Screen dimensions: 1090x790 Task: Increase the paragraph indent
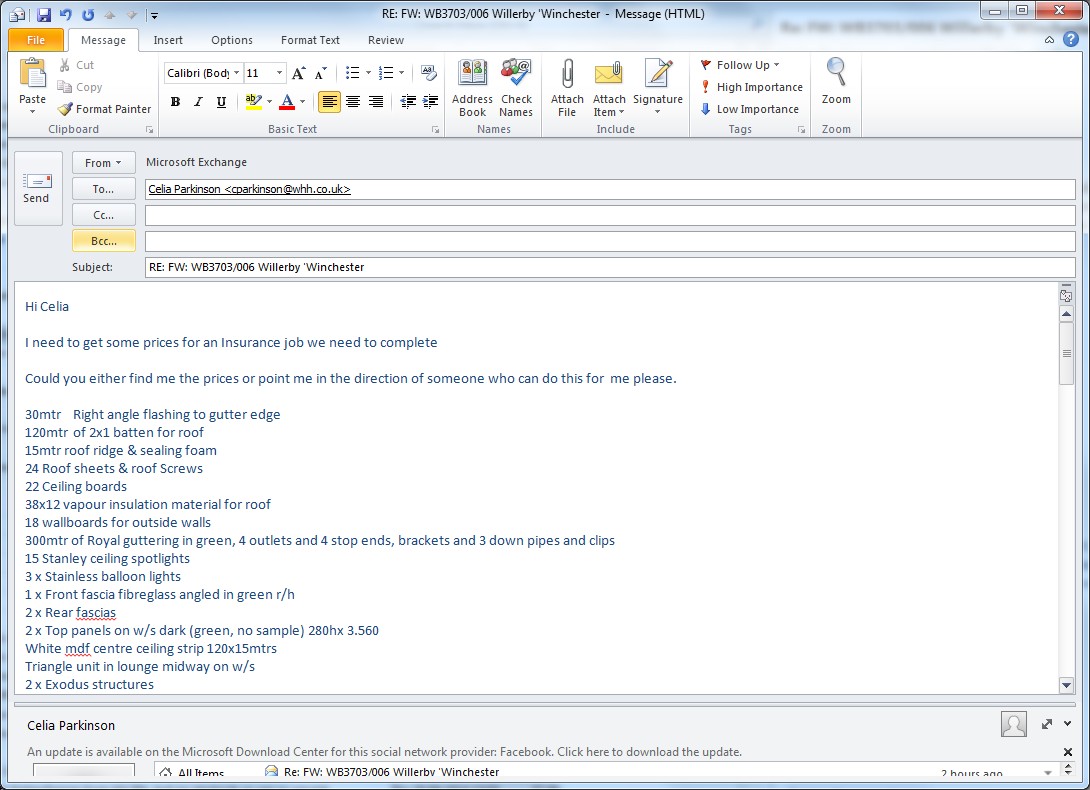430,102
